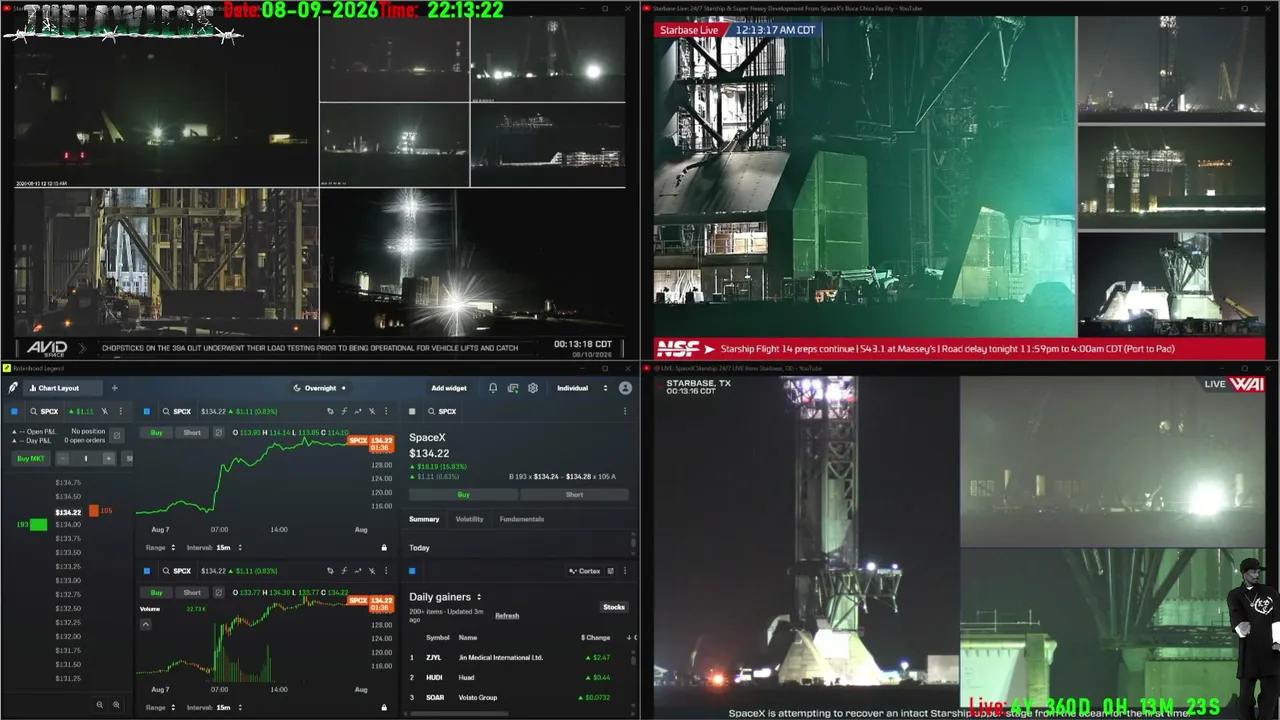Viewport: 1280px width, 720px height.
Task: Open the account profile avatar icon
Action: [625, 388]
